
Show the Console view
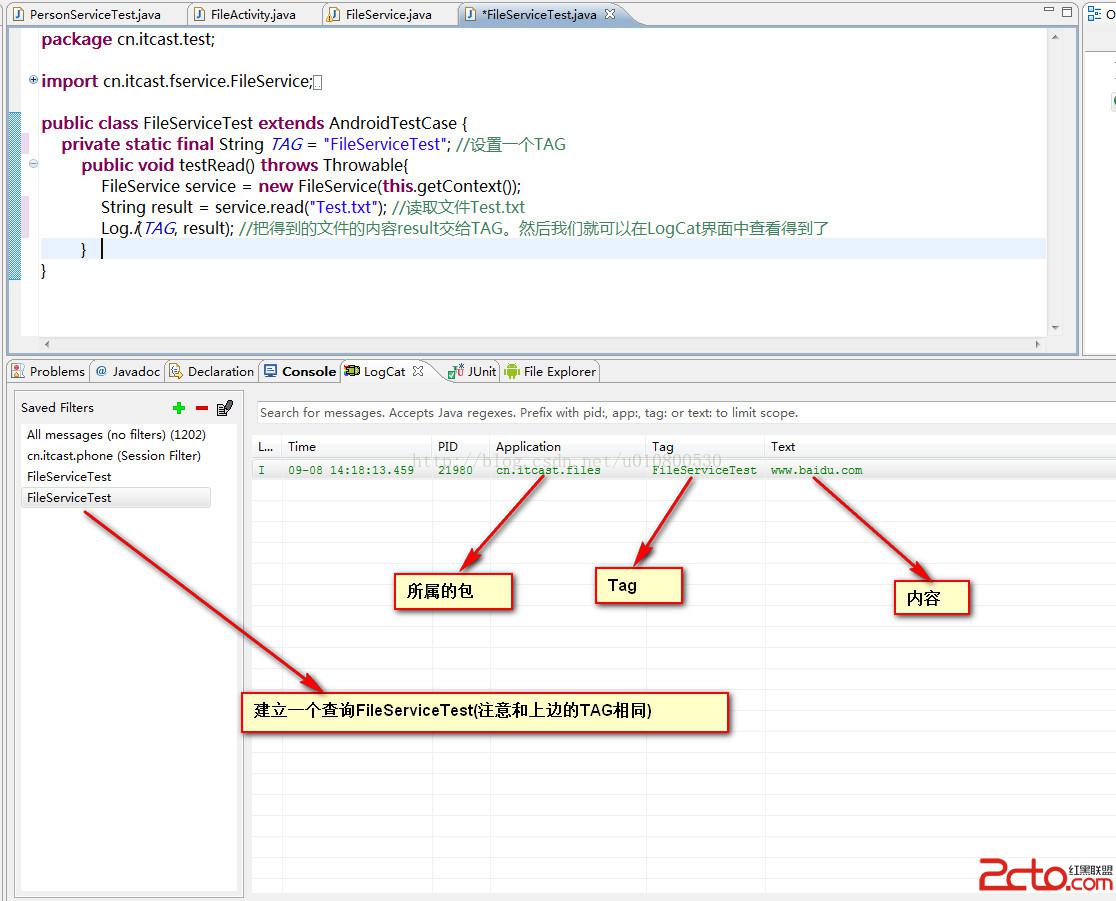click(x=300, y=371)
